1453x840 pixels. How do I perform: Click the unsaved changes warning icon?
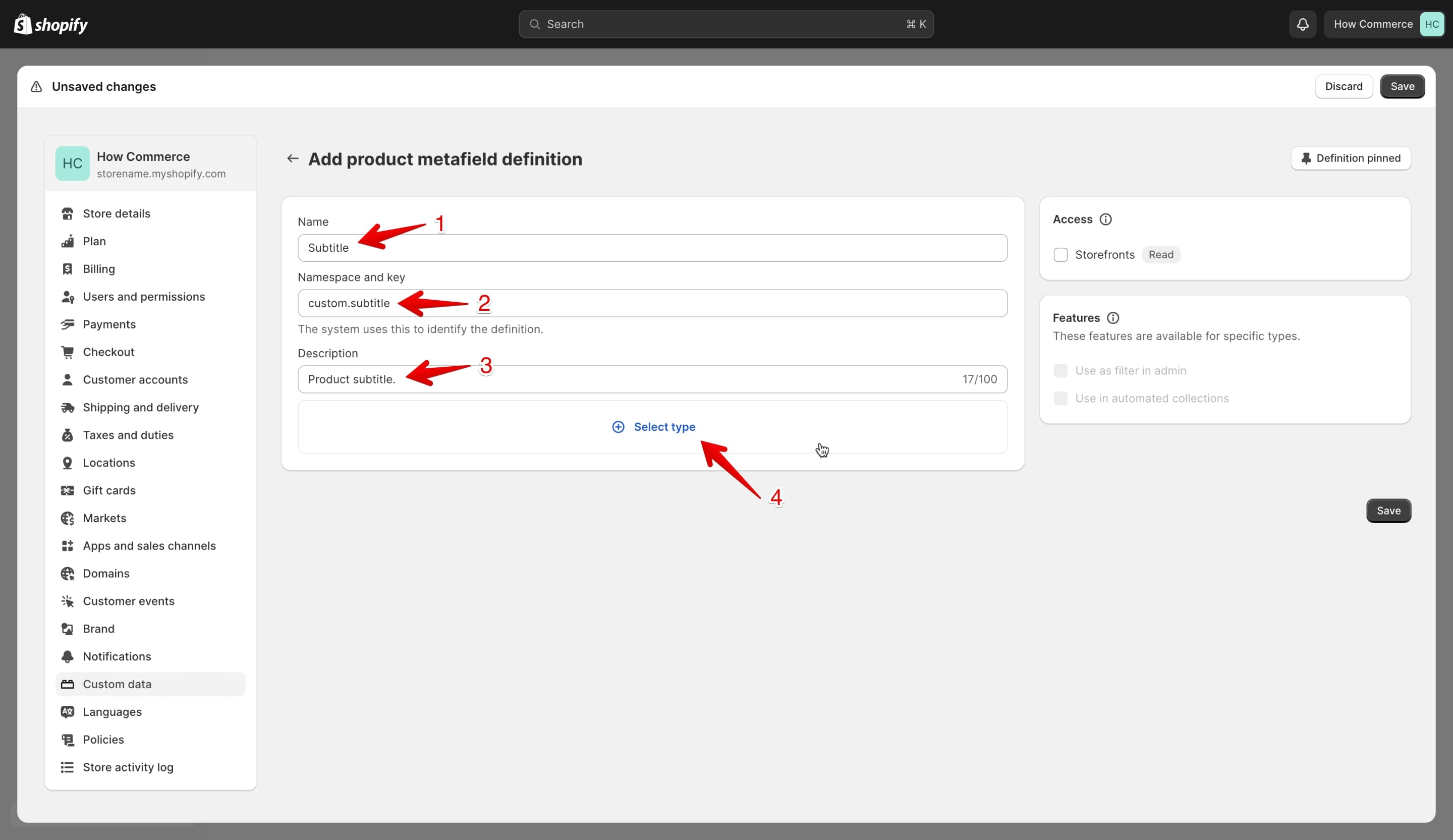pos(36,86)
